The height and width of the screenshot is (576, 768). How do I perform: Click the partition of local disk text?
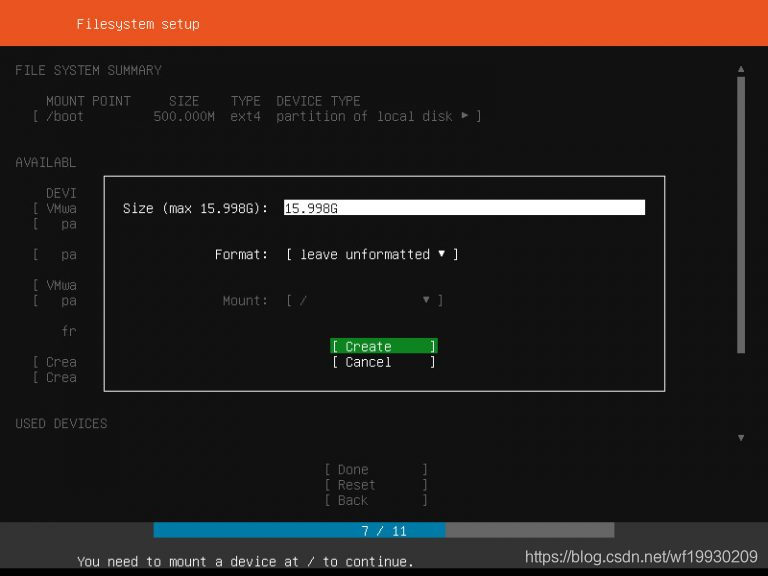[364, 116]
